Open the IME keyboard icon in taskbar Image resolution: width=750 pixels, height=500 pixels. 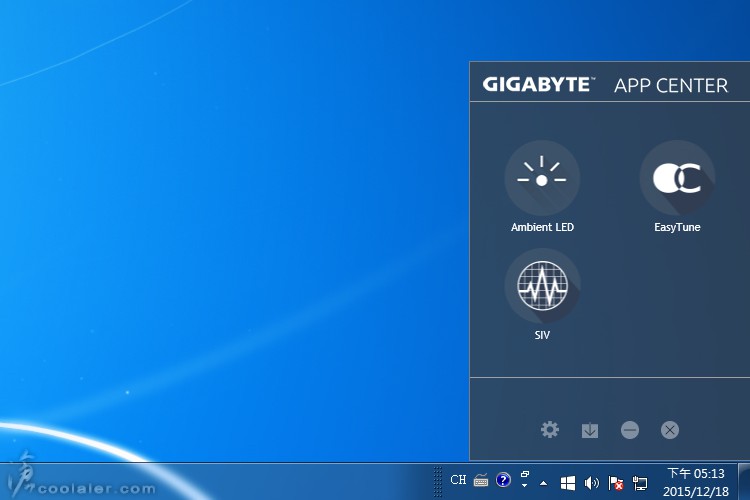481,480
